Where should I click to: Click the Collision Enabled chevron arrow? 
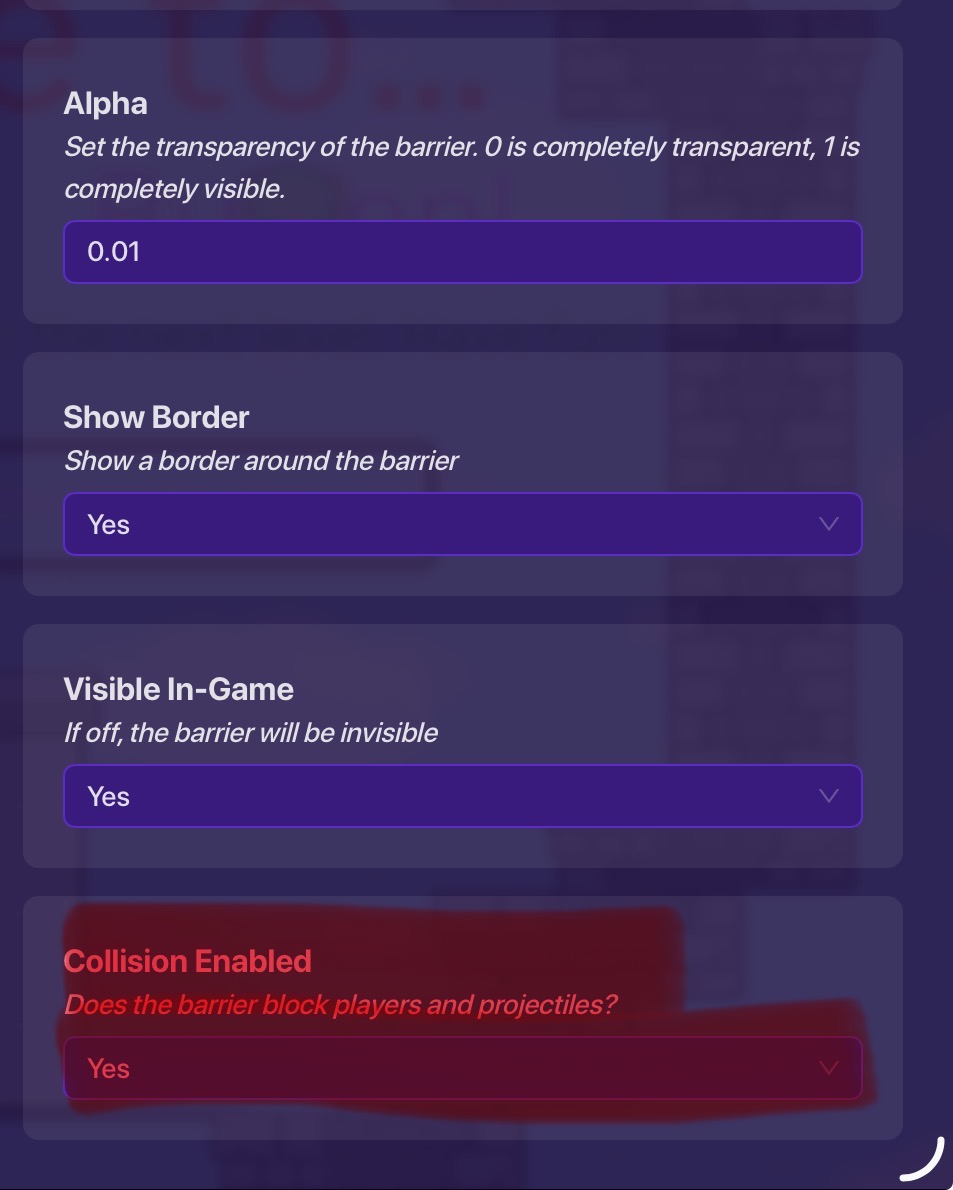tap(828, 1068)
